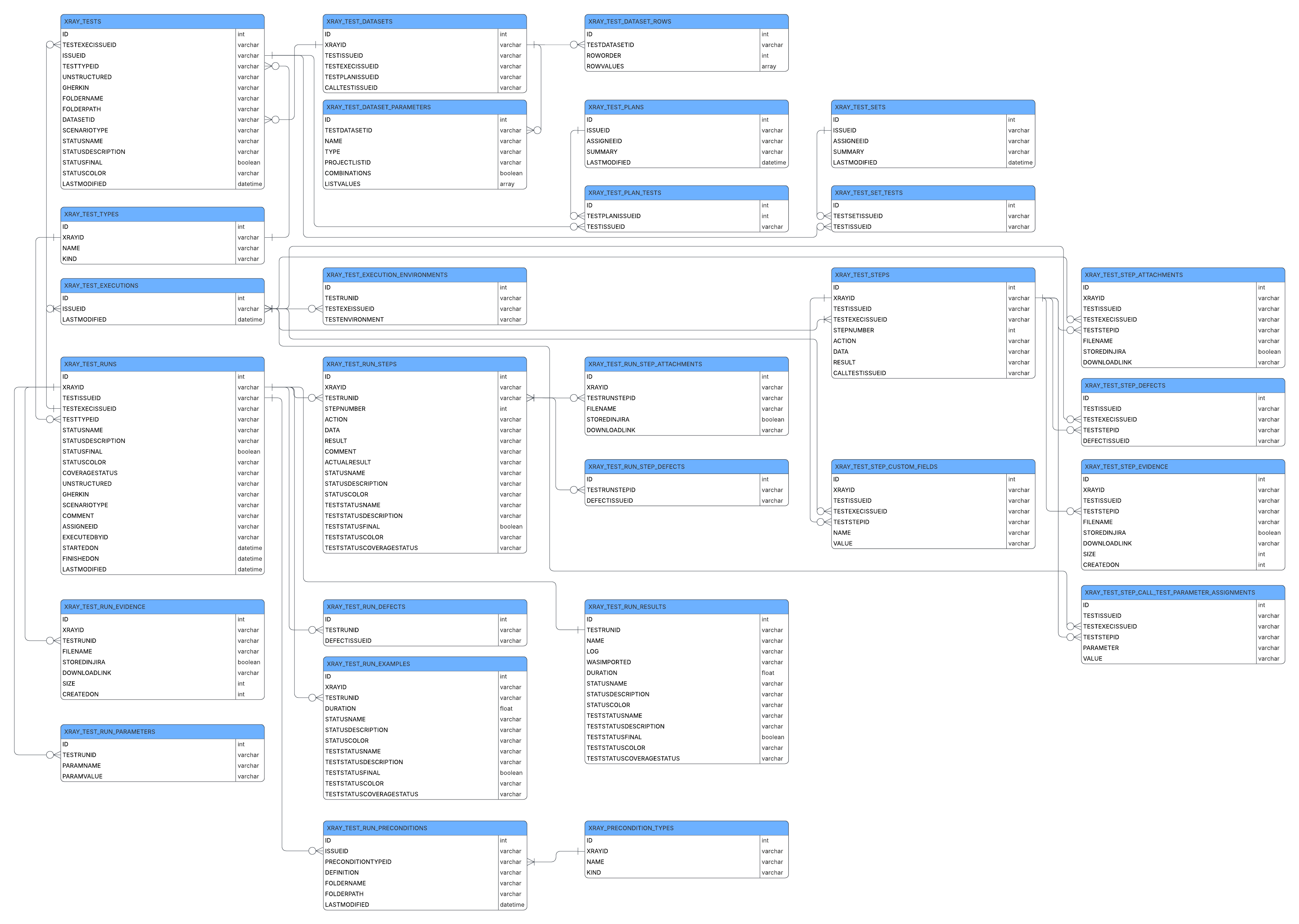Select the XRAY_TEST_STEP_EVIDENCE table header
The image size is (1299, 924).
[x=1182, y=466]
